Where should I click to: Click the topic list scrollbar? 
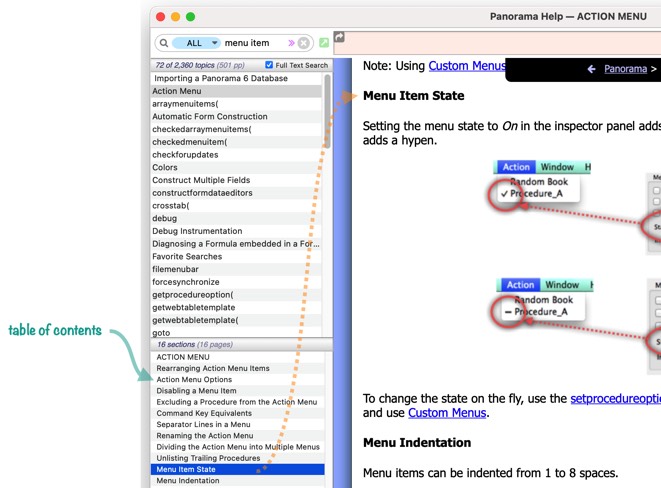pyautogui.click(x=327, y=111)
